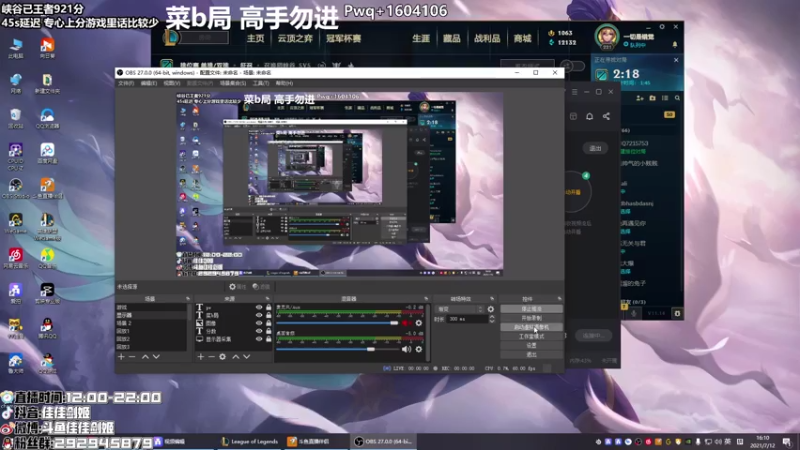Switch to 商城 tab in League client

pos(522,38)
